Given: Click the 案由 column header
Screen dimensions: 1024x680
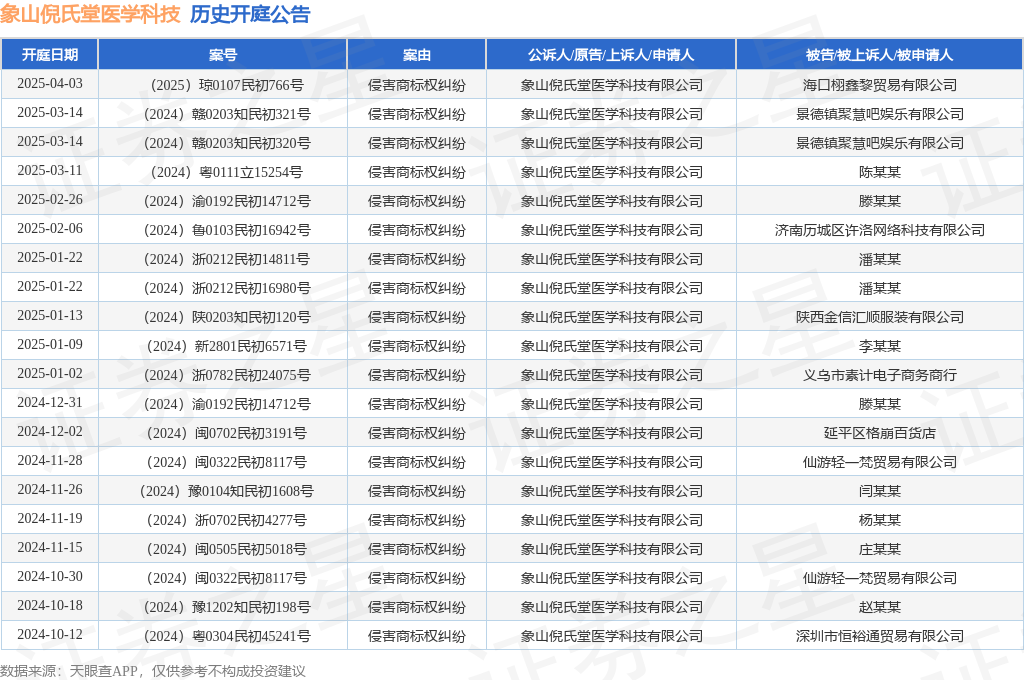Looking at the screenshot, I should [x=417, y=55].
